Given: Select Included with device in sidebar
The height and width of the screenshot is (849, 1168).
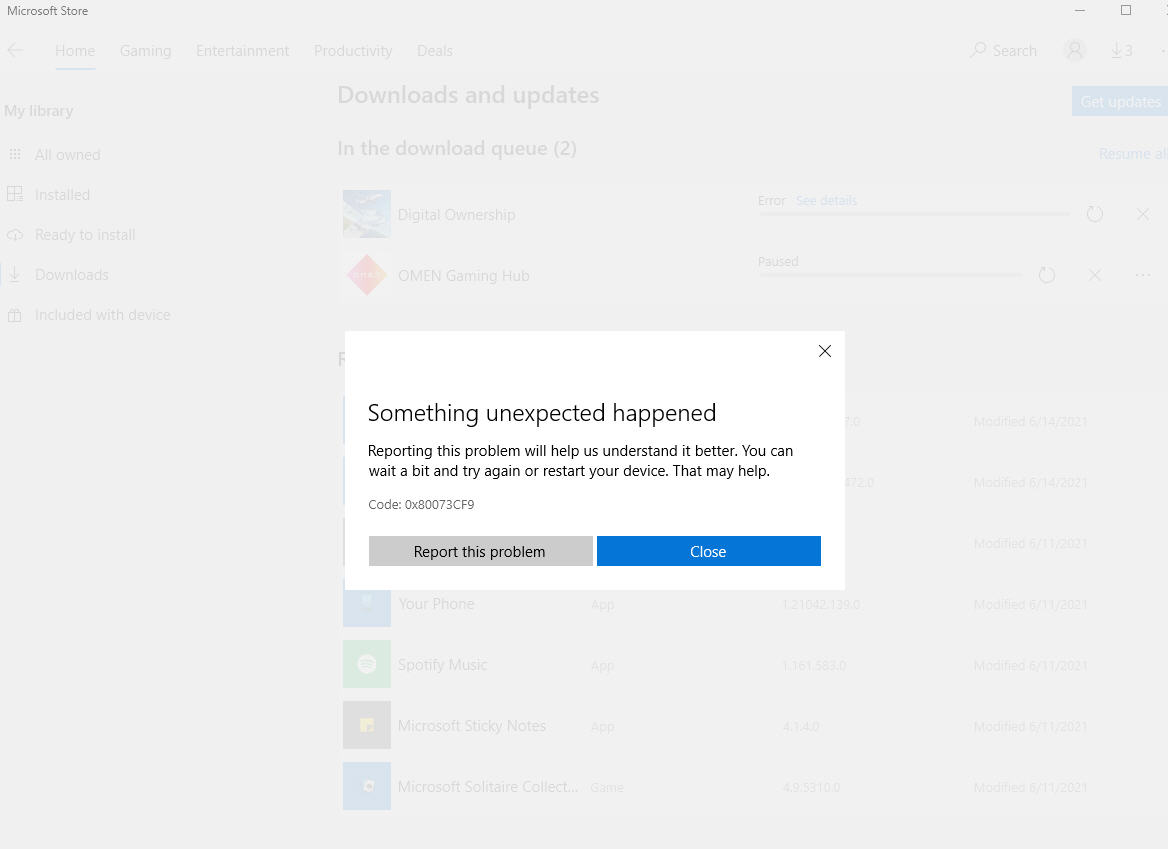Looking at the screenshot, I should pyautogui.click(x=103, y=315).
